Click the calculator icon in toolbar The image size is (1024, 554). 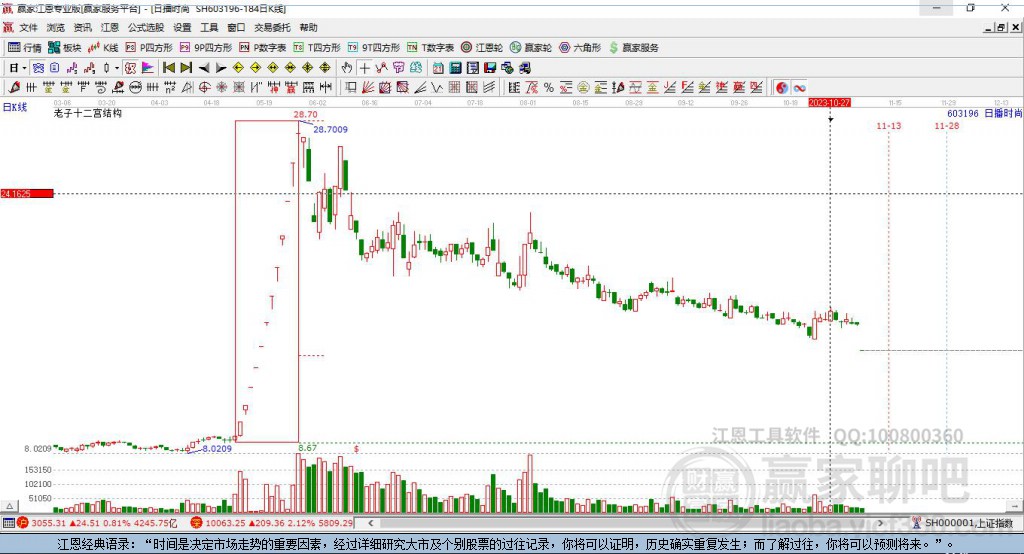[x=455, y=68]
